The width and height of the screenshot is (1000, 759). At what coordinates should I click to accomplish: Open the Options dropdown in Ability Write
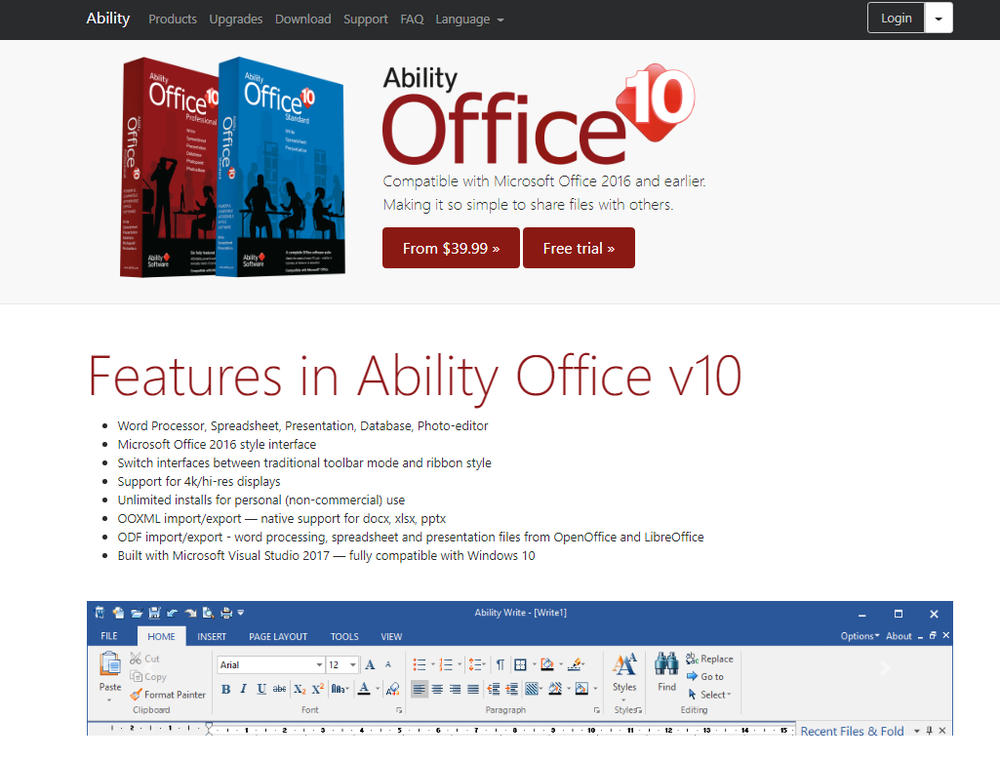click(860, 636)
